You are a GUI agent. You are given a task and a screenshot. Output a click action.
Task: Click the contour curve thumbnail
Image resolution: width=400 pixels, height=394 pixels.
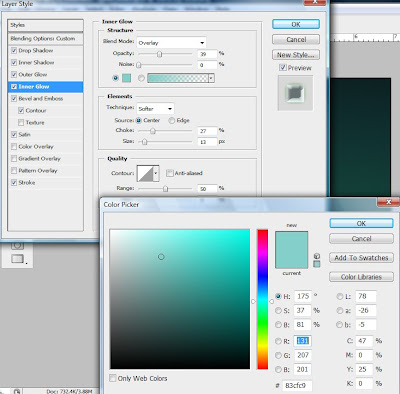click(145, 173)
